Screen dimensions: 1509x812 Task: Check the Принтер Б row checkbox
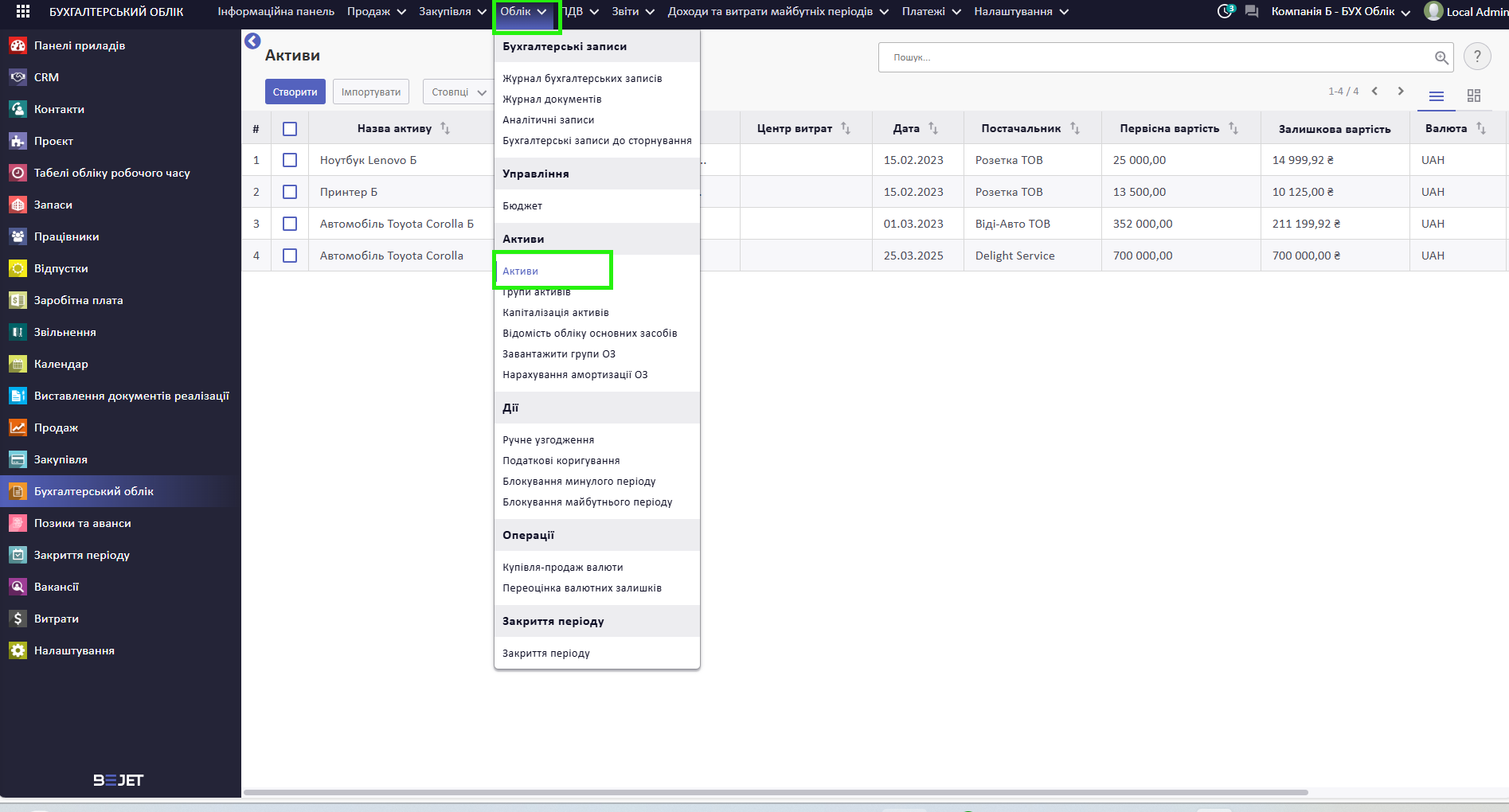pyautogui.click(x=290, y=192)
